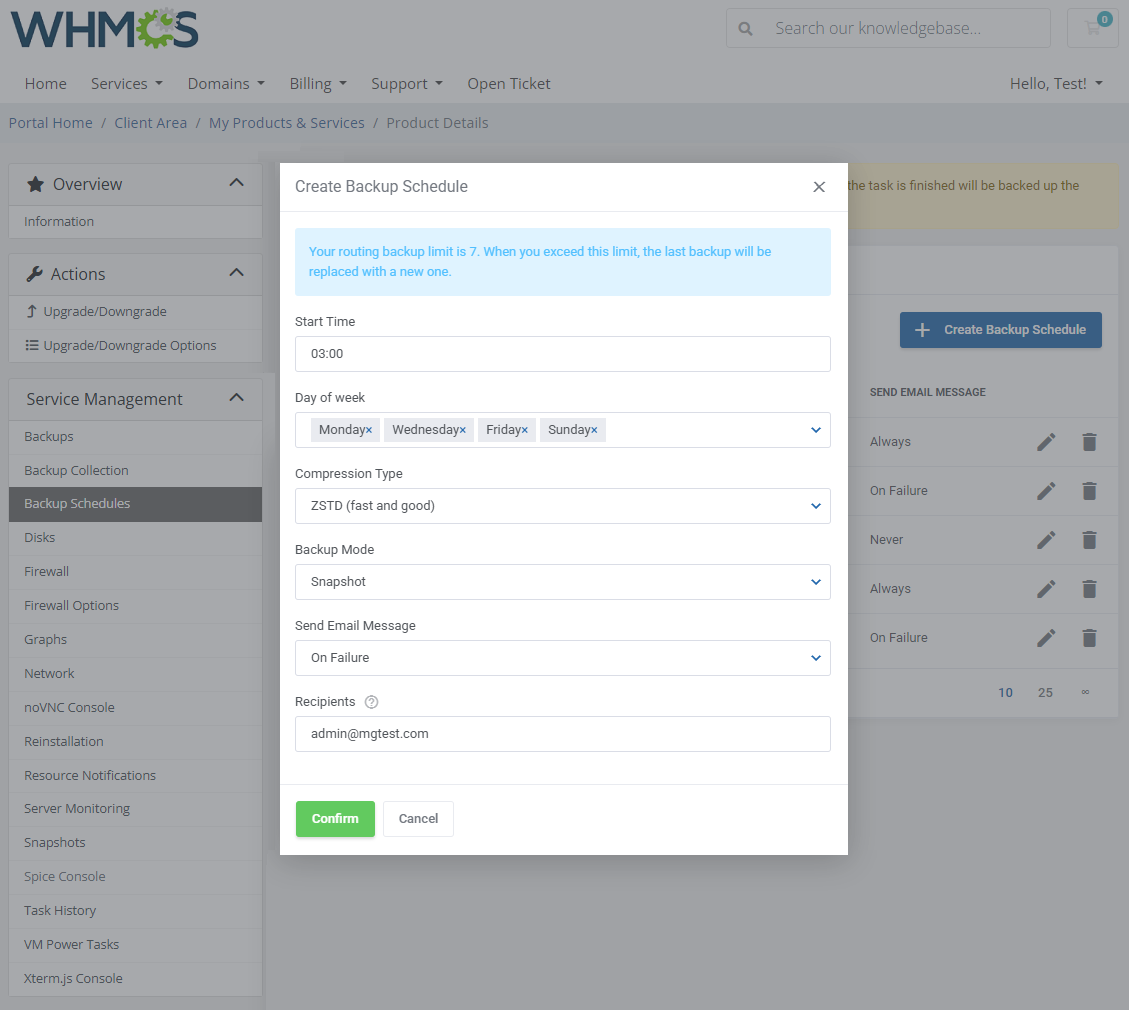The image size is (1129, 1010).
Task: Open Firewall Options
Action: coord(135,606)
